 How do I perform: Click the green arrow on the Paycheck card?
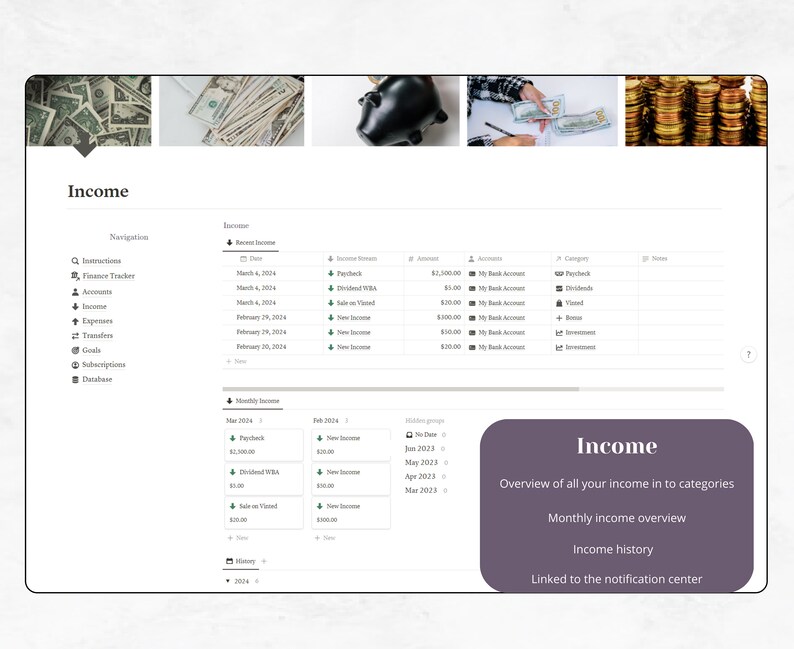pos(232,438)
